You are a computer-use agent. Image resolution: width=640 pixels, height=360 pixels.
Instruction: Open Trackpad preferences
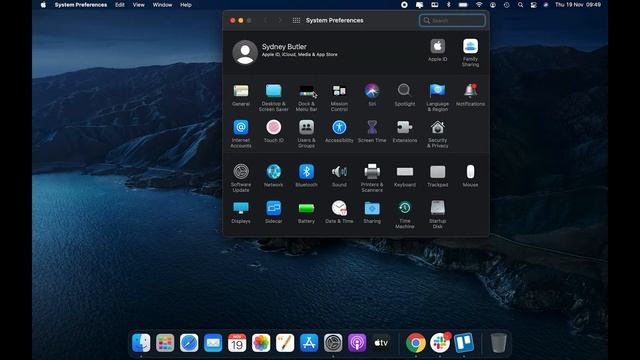(438, 176)
